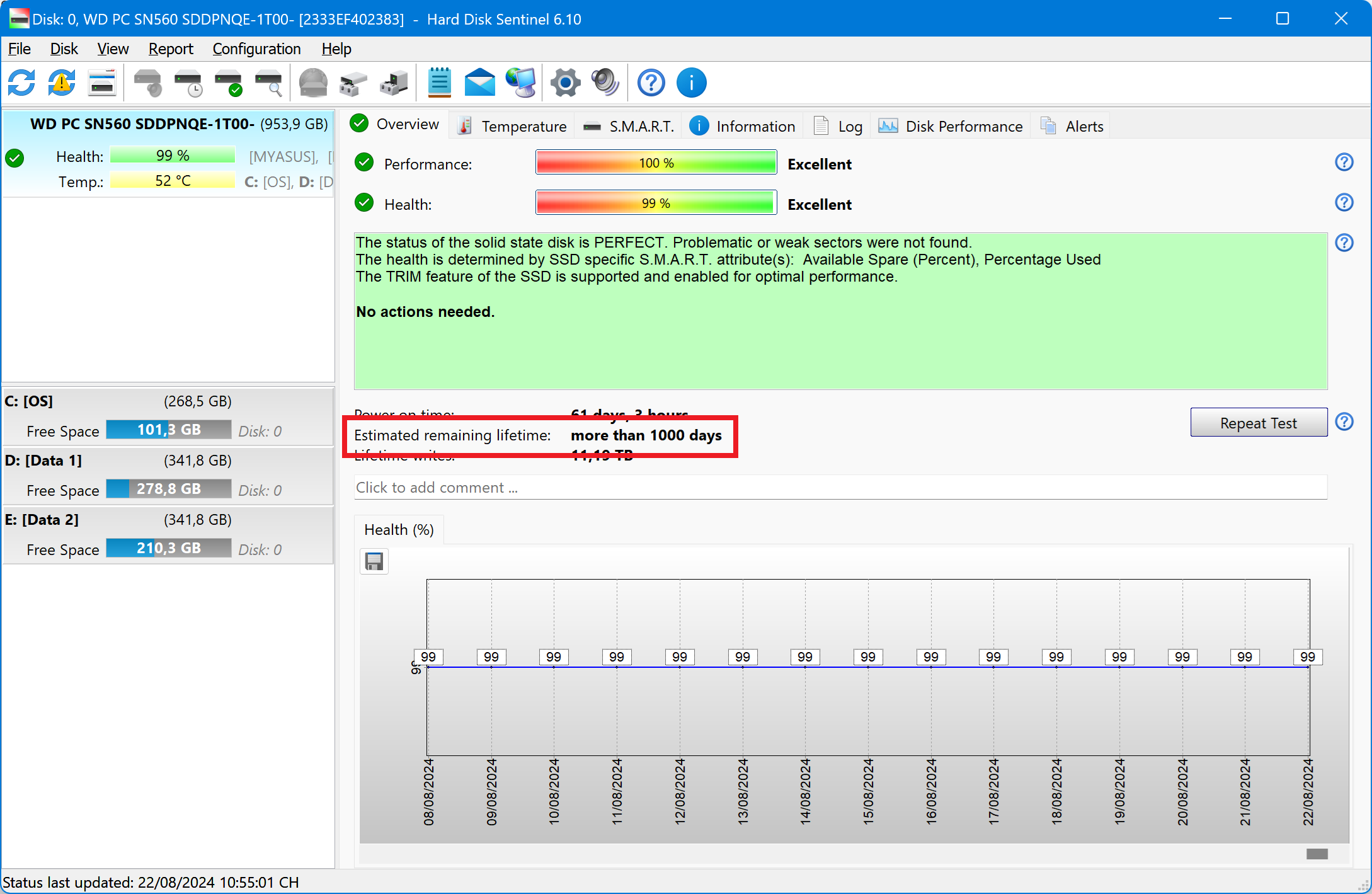
Task: Open the Disk menu
Action: click(64, 49)
